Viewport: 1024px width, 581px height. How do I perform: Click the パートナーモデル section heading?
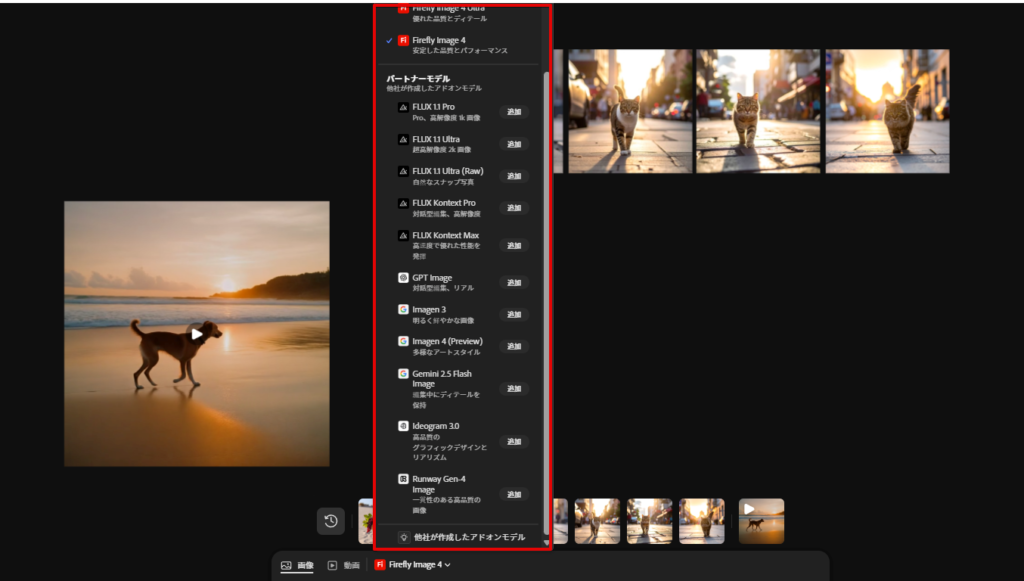pos(418,78)
